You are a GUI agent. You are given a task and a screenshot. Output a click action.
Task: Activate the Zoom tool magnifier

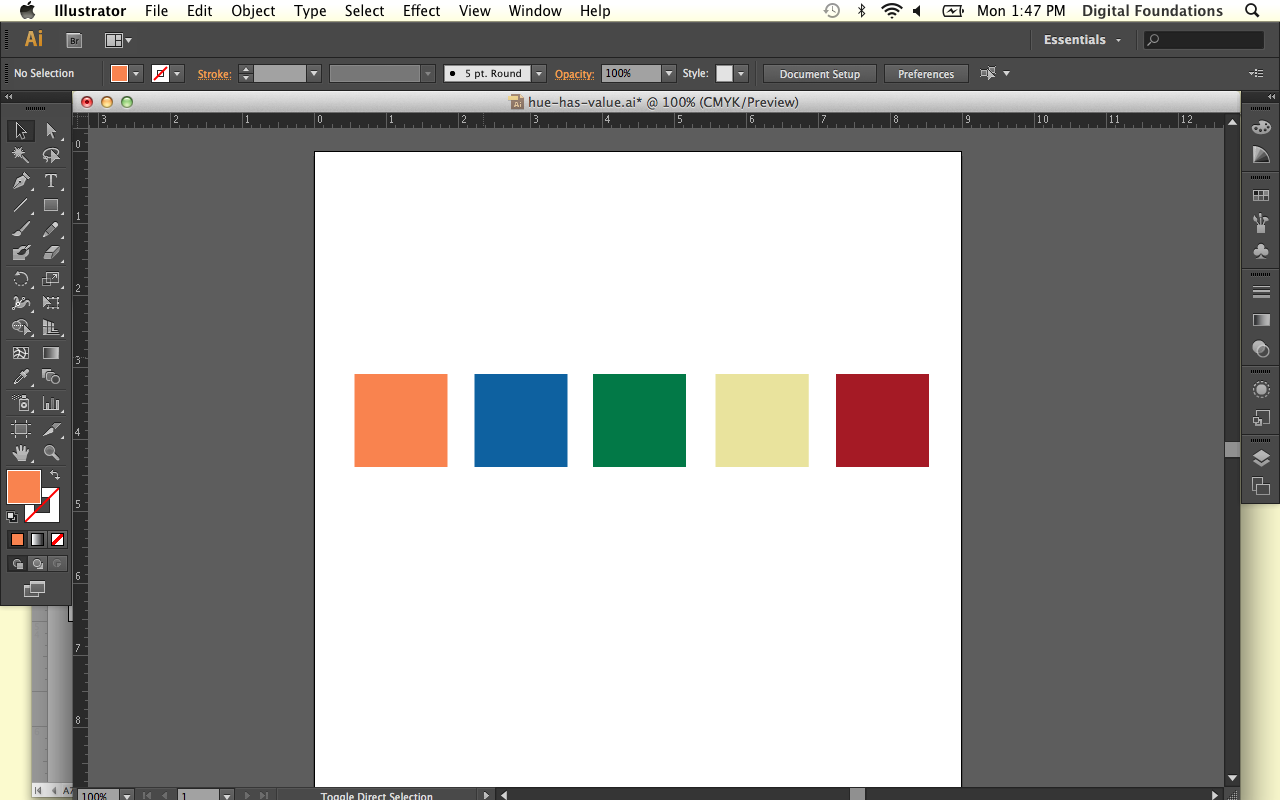(51, 453)
